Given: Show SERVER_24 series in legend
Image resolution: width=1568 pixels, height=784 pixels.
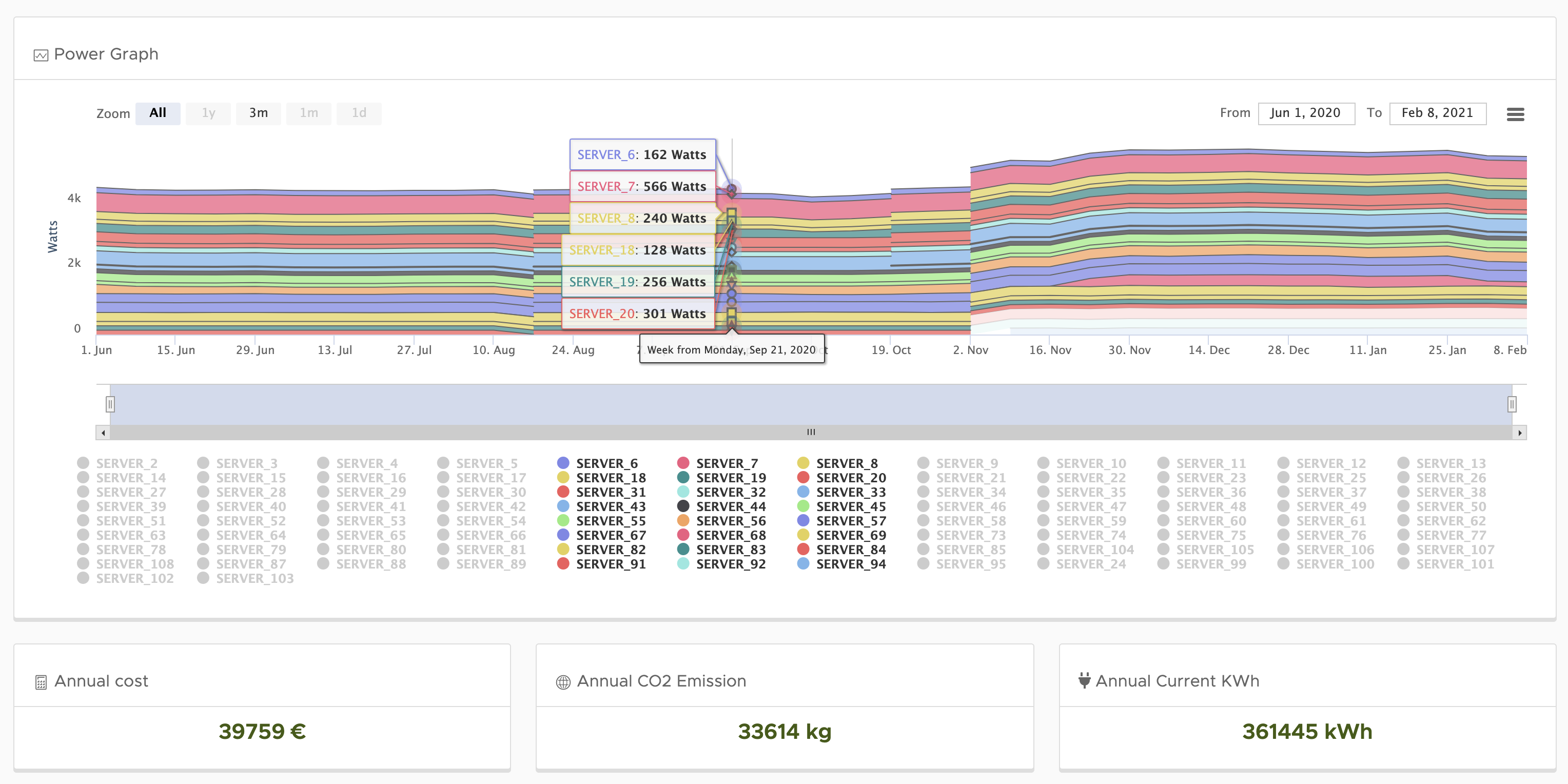Looking at the screenshot, I should coord(1082,564).
